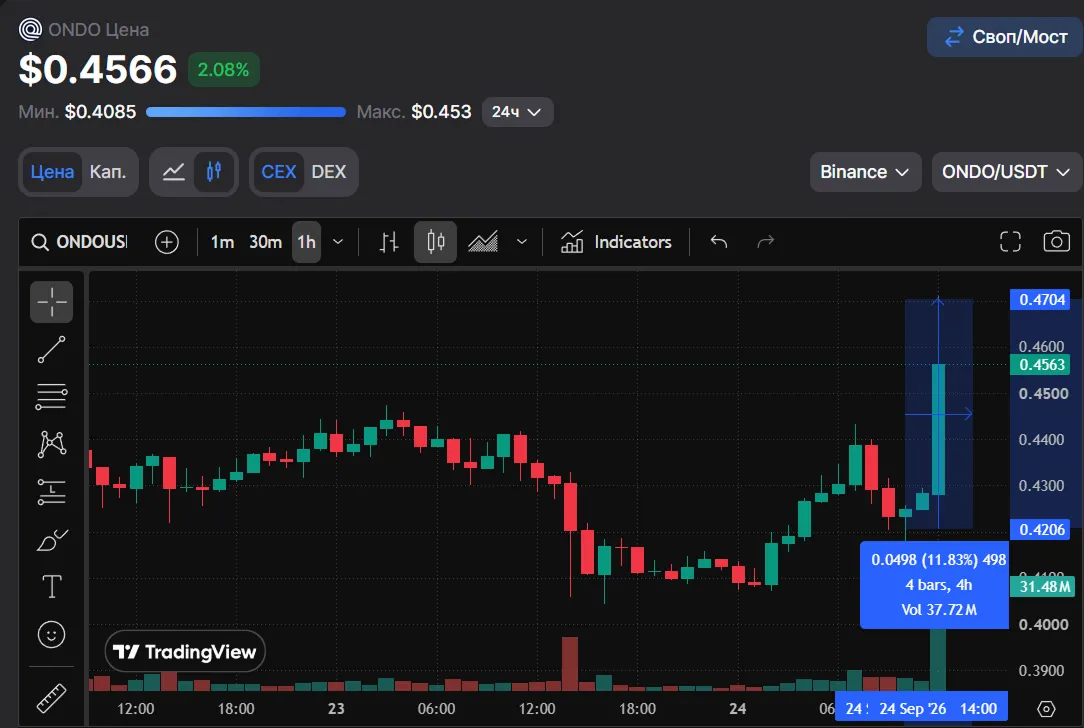Click the Мин. $0.4085 value
The image size is (1084, 728).
[77, 112]
